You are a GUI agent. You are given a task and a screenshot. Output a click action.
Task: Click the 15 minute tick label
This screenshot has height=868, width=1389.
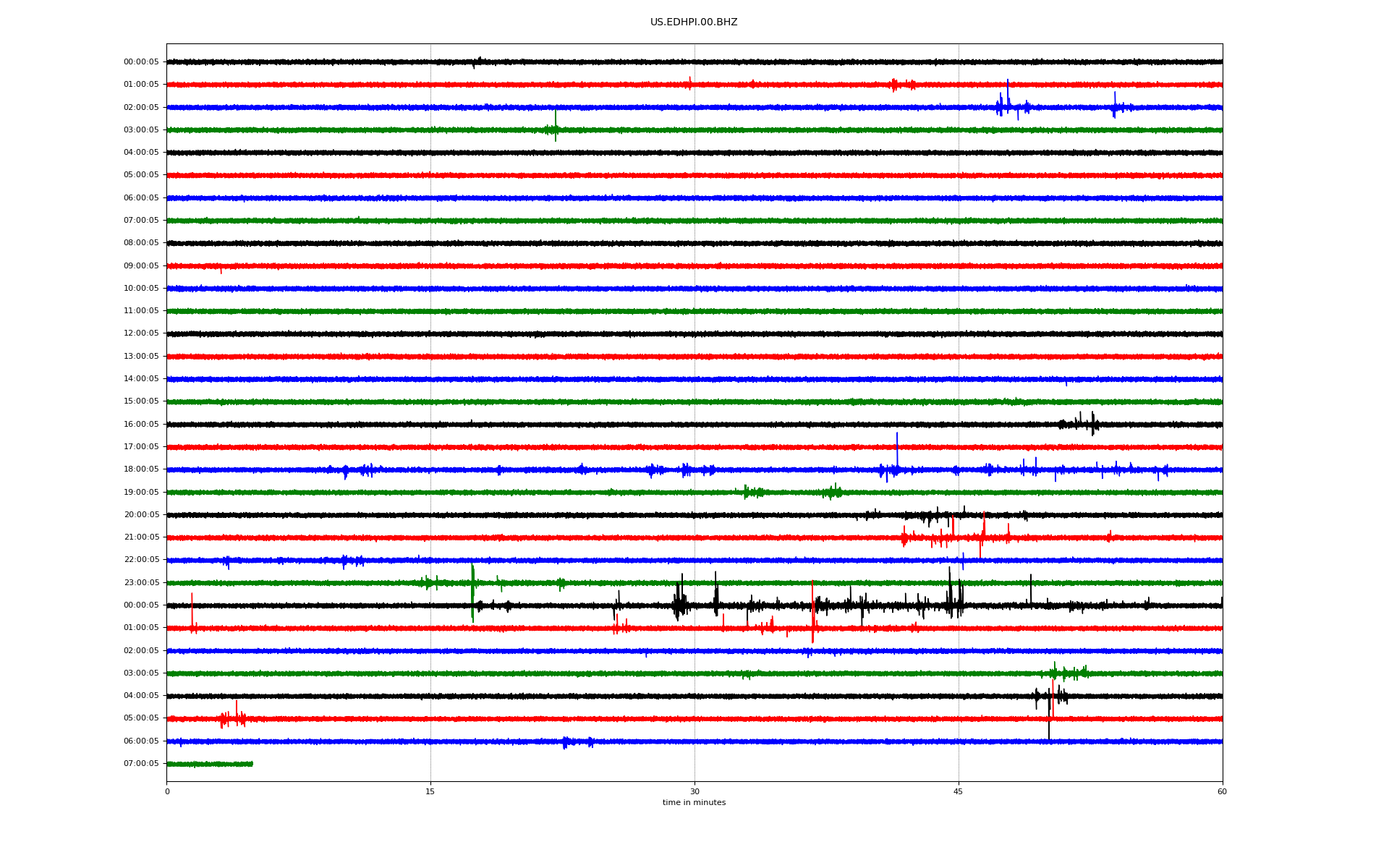[430, 791]
